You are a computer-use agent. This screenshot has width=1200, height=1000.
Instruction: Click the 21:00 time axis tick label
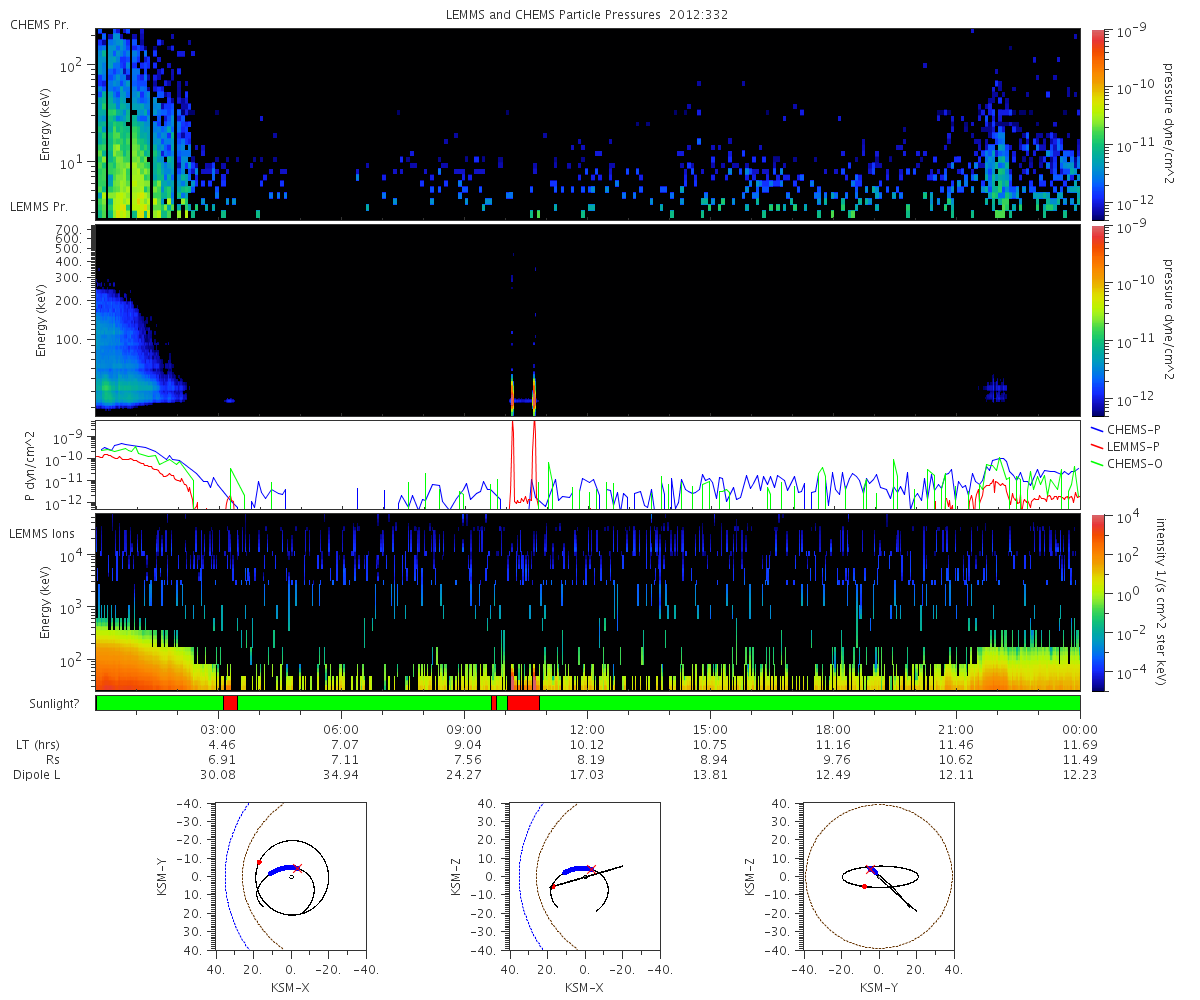(956, 729)
